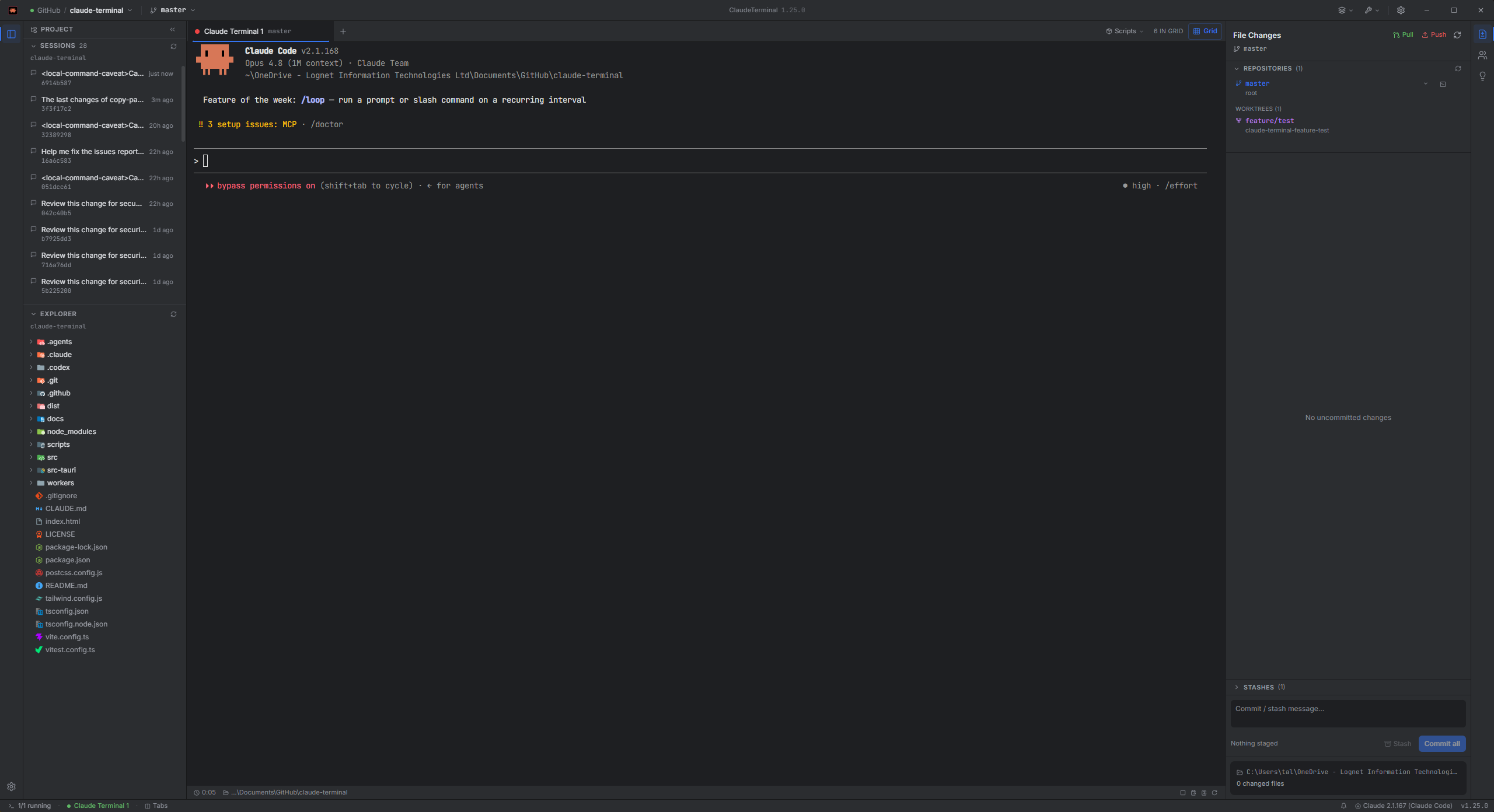Collapse the EXPLORER section

coord(33,314)
